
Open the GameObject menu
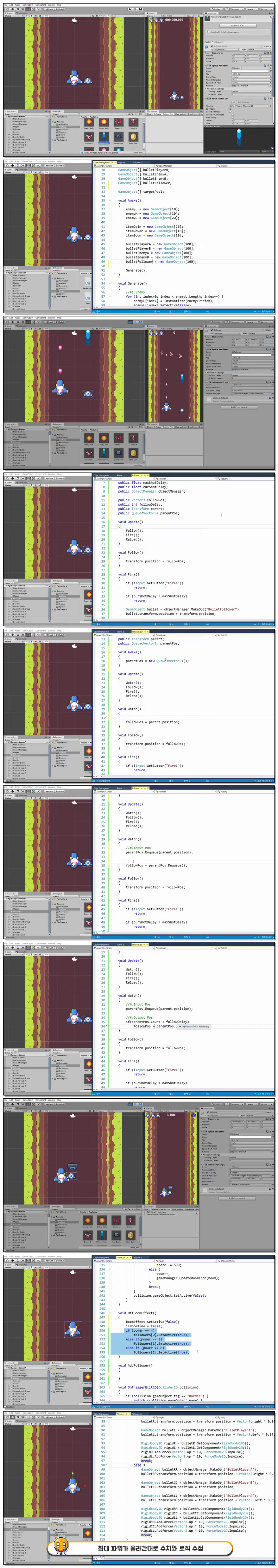point(27,5)
